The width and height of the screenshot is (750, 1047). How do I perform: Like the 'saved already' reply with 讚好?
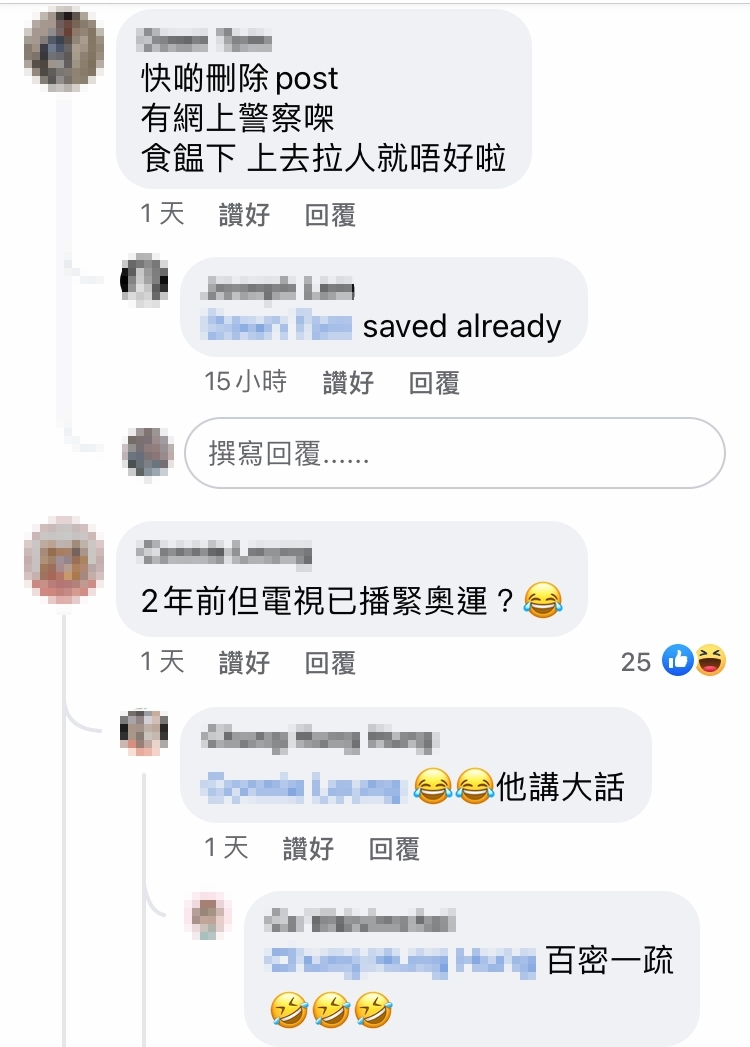[348, 383]
